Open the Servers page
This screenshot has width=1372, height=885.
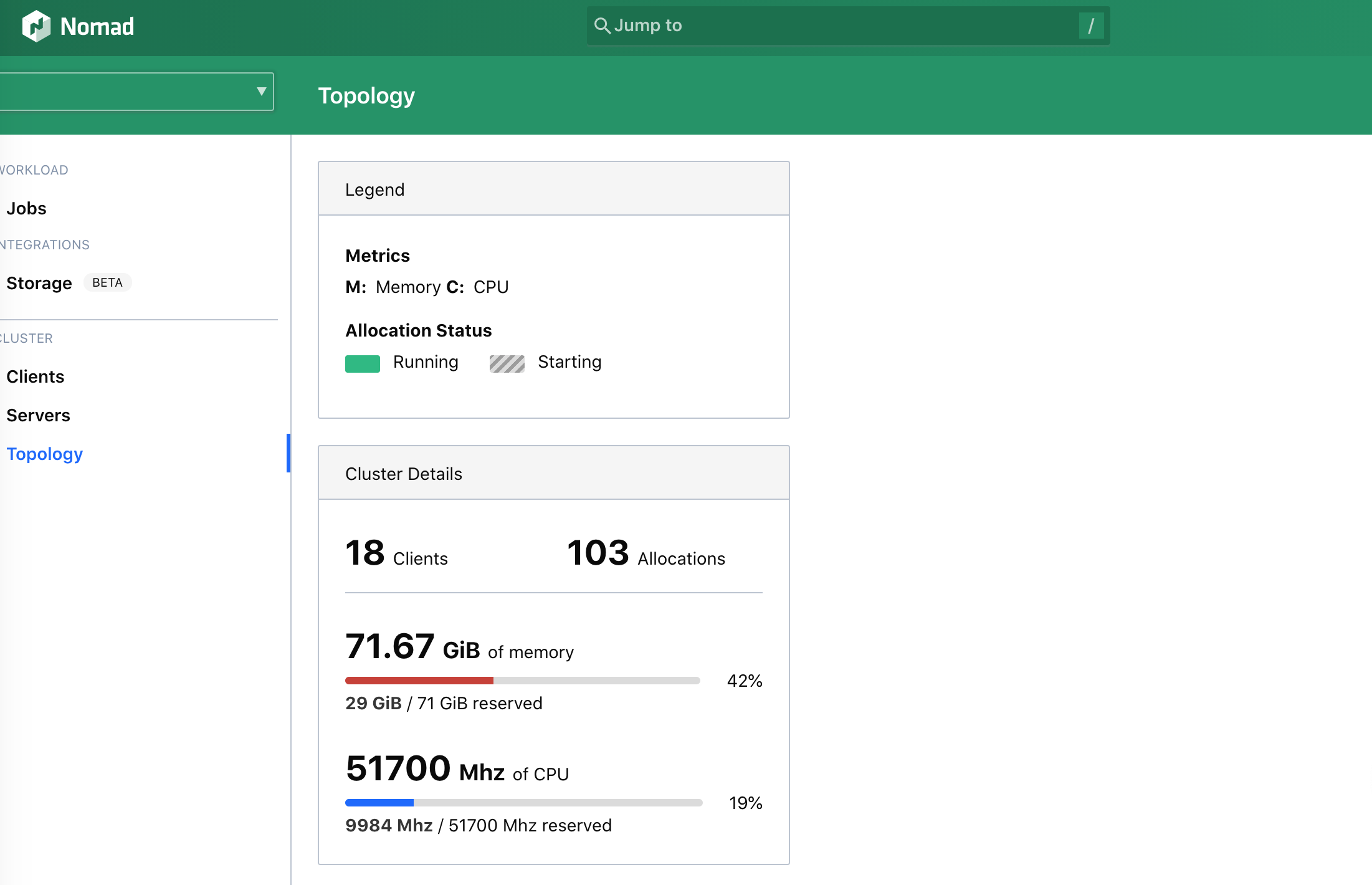point(39,415)
